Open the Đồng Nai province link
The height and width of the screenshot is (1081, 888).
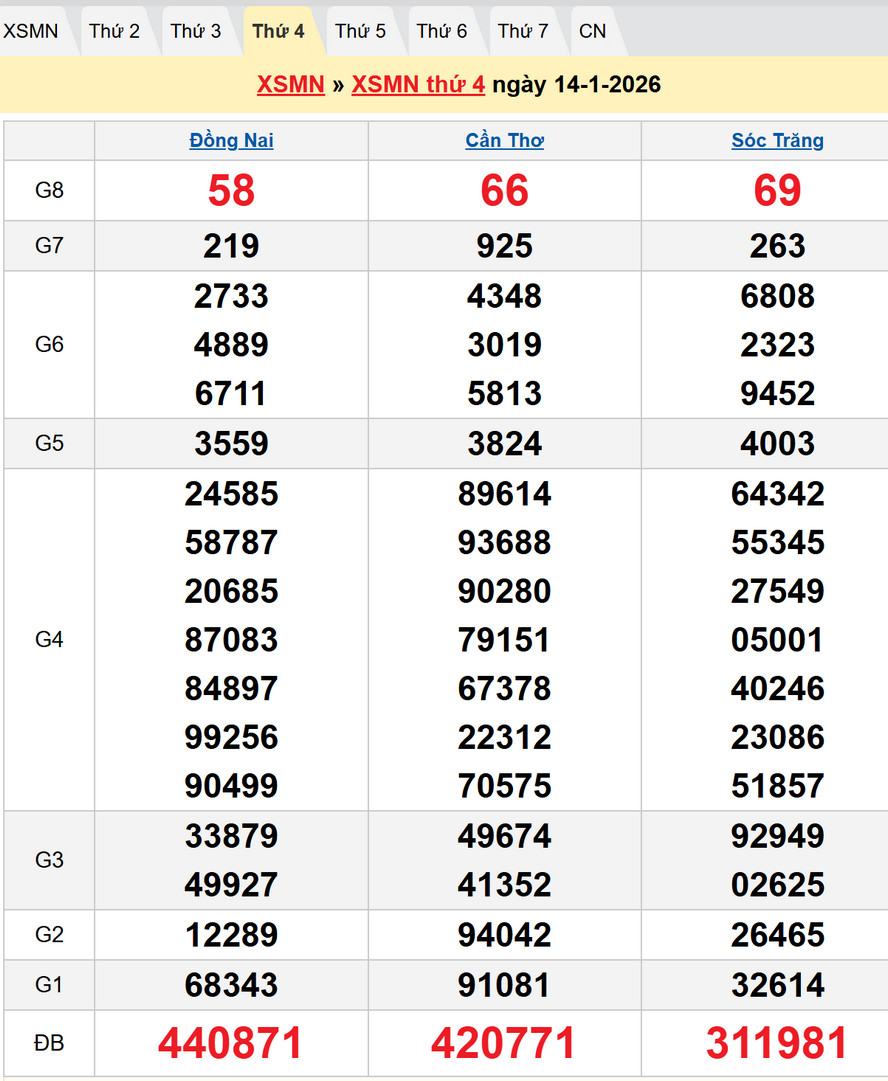point(231,141)
